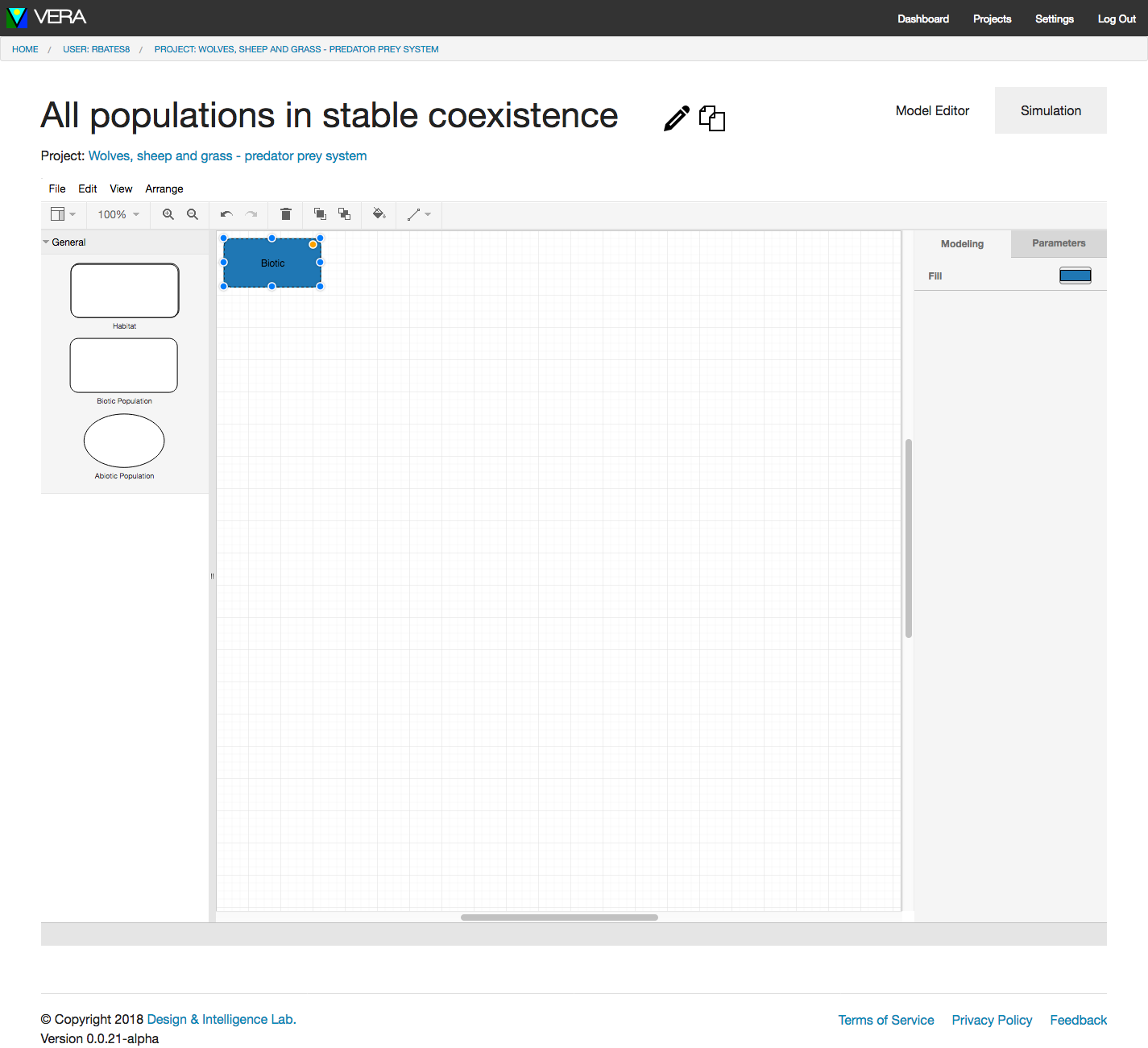Select the Abiotic Population ellipse shape
Image resolution: width=1148 pixels, height=1048 pixels.
pyautogui.click(x=124, y=441)
